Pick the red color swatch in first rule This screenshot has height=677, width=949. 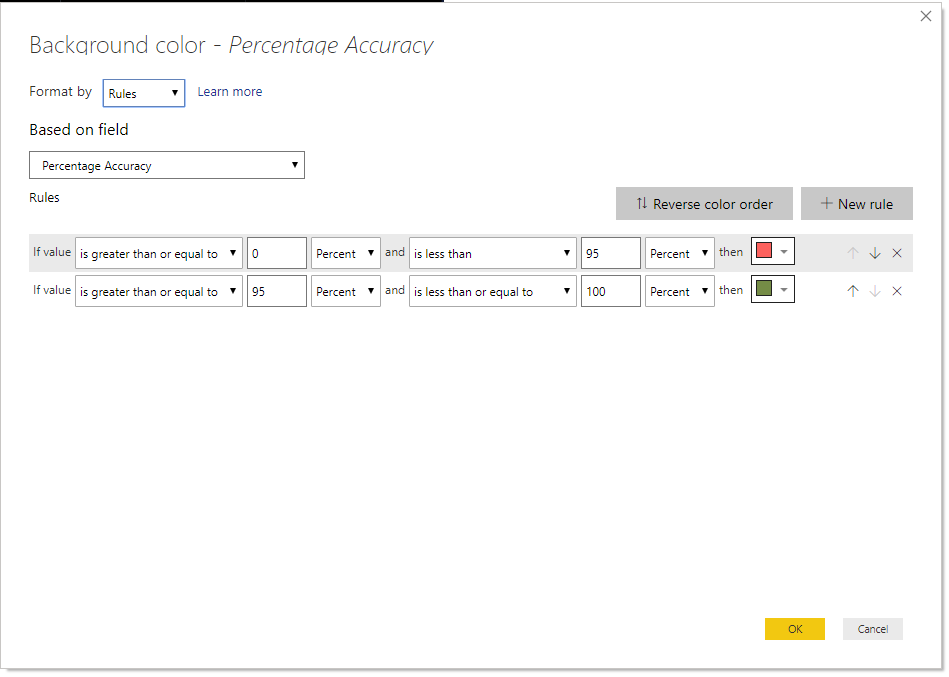coord(772,251)
